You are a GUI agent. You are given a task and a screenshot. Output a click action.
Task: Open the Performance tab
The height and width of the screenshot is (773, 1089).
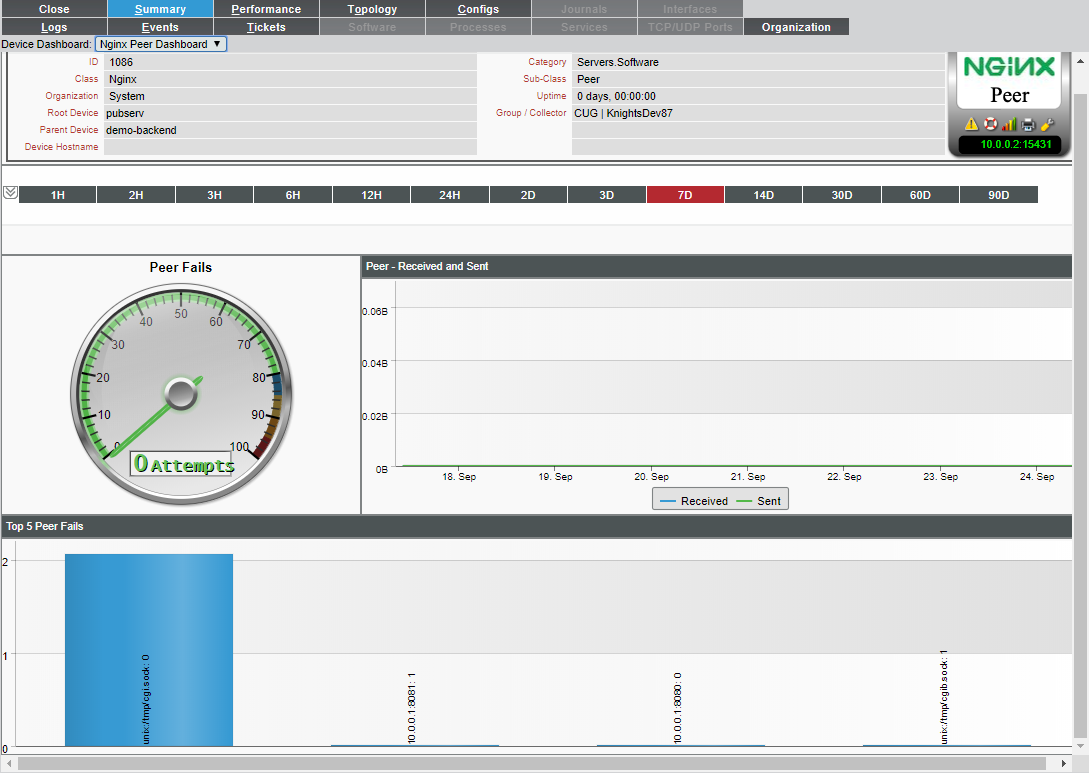click(x=266, y=9)
